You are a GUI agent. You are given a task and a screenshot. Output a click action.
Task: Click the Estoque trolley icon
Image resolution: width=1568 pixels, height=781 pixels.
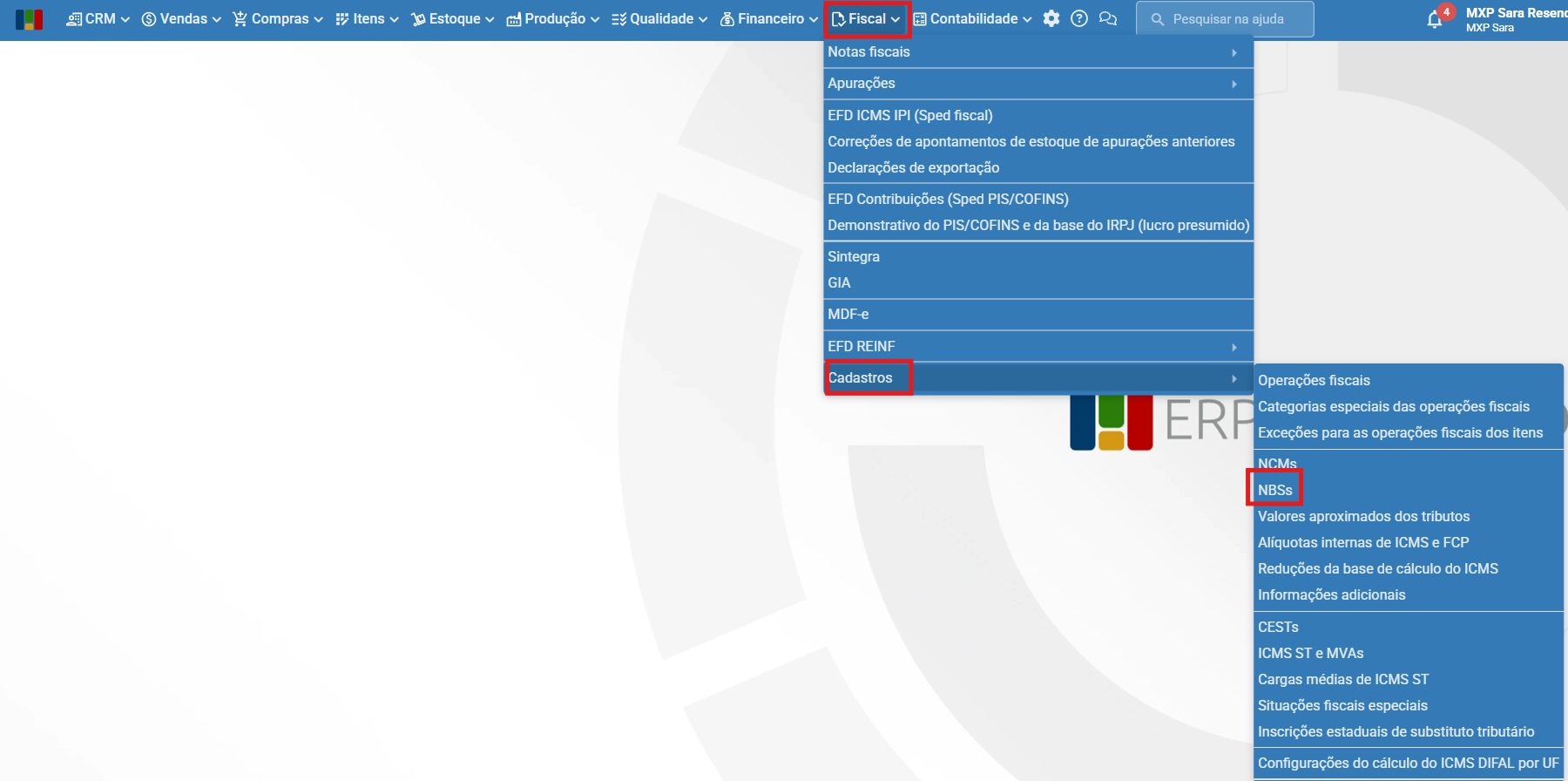click(x=418, y=19)
